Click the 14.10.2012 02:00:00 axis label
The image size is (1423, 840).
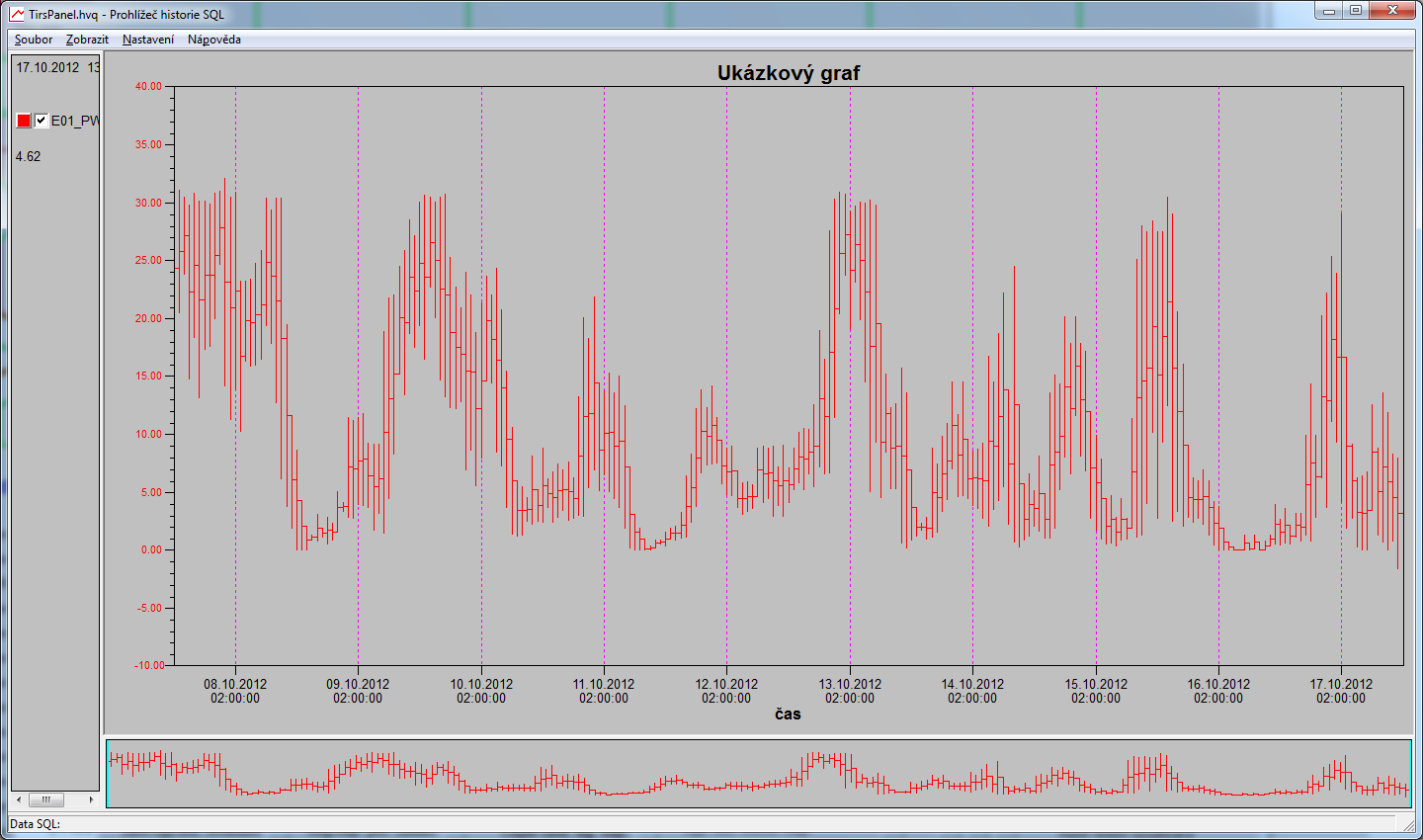click(x=972, y=691)
